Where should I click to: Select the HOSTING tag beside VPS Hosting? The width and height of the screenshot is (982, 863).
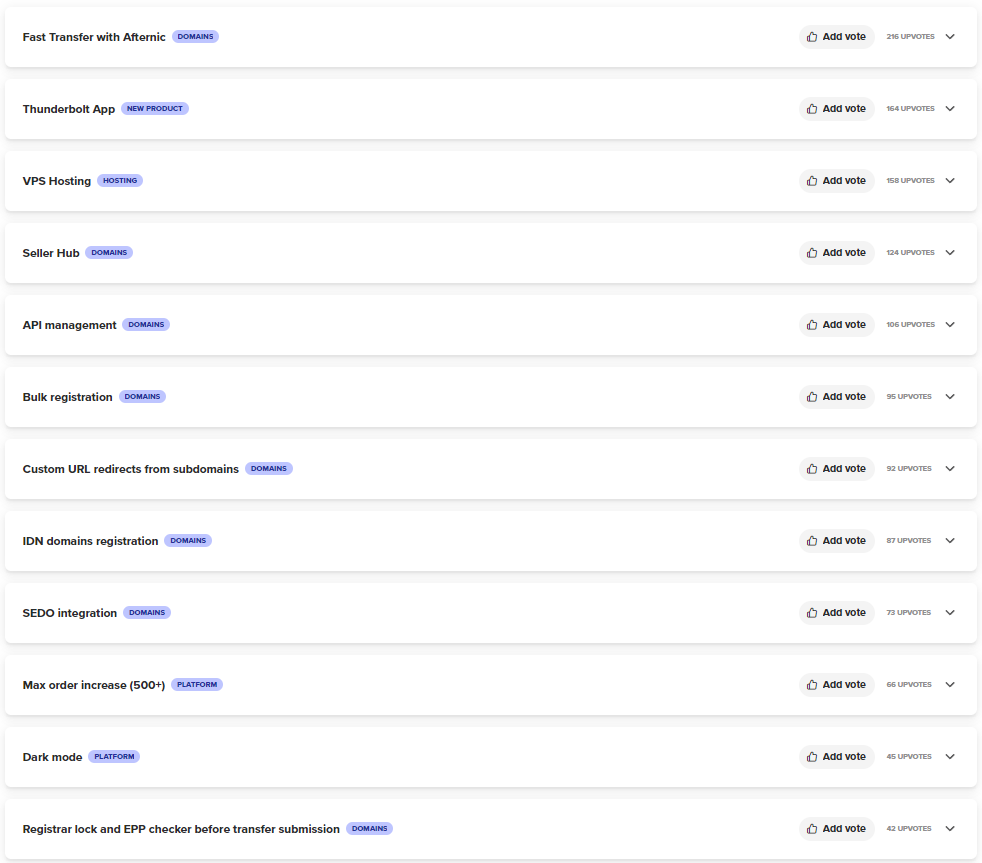click(120, 180)
